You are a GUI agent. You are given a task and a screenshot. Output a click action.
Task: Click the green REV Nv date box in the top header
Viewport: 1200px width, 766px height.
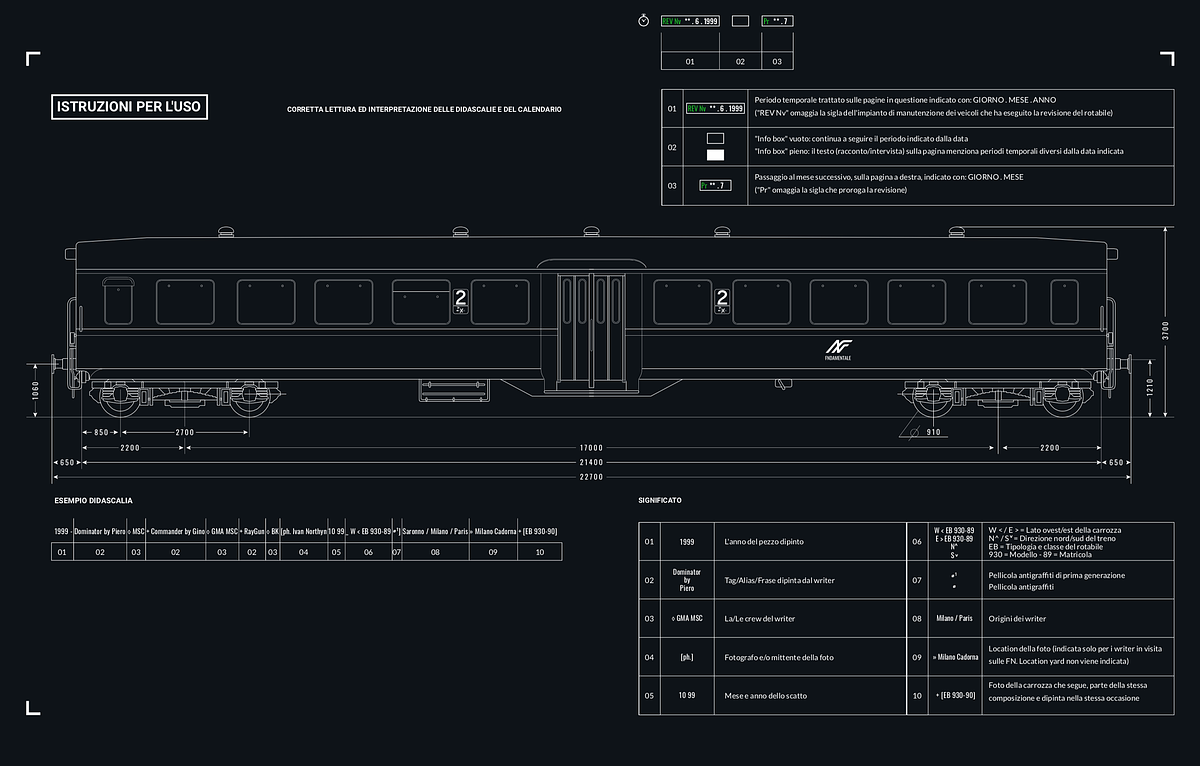pyautogui.click(x=691, y=20)
